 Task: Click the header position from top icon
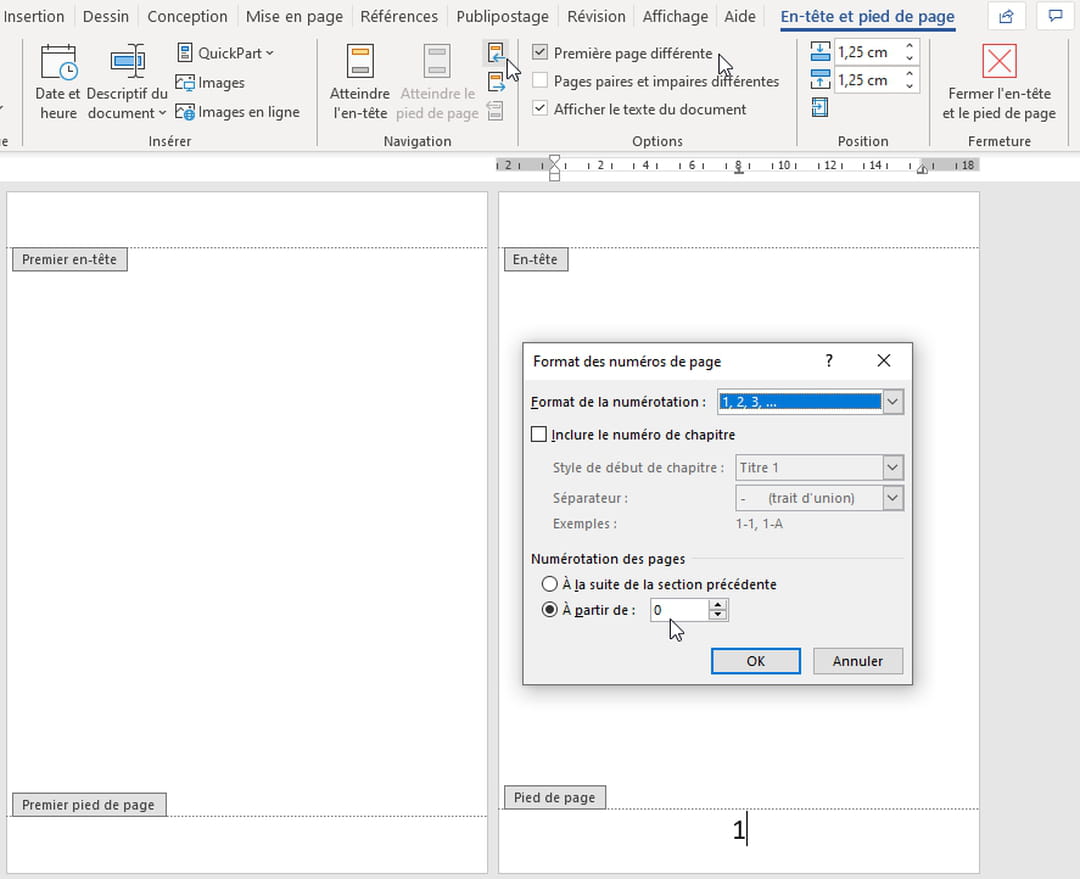pyautogui.click(x=822, y=51)
